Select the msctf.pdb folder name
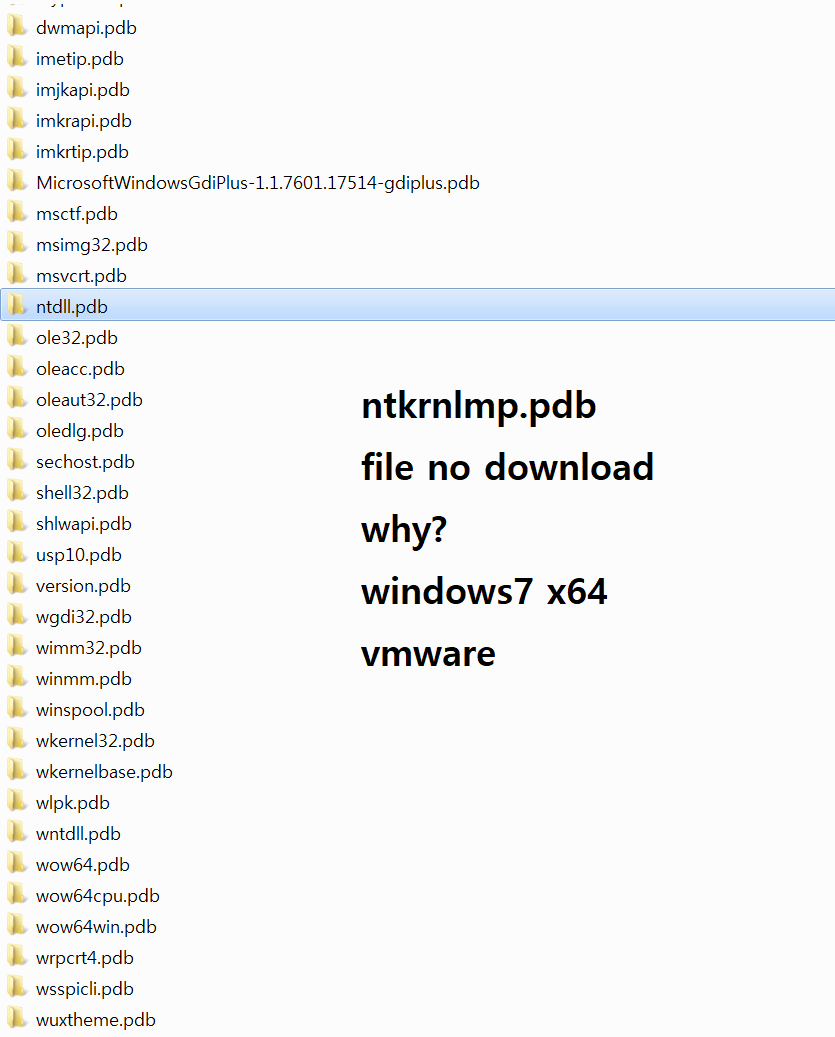Screen dimensions: 835x1037 click(77, 214)
